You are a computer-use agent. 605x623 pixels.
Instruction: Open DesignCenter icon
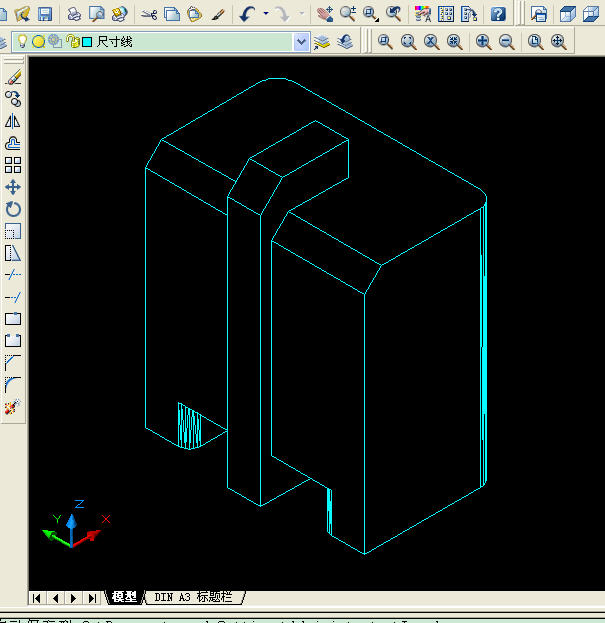446,14
